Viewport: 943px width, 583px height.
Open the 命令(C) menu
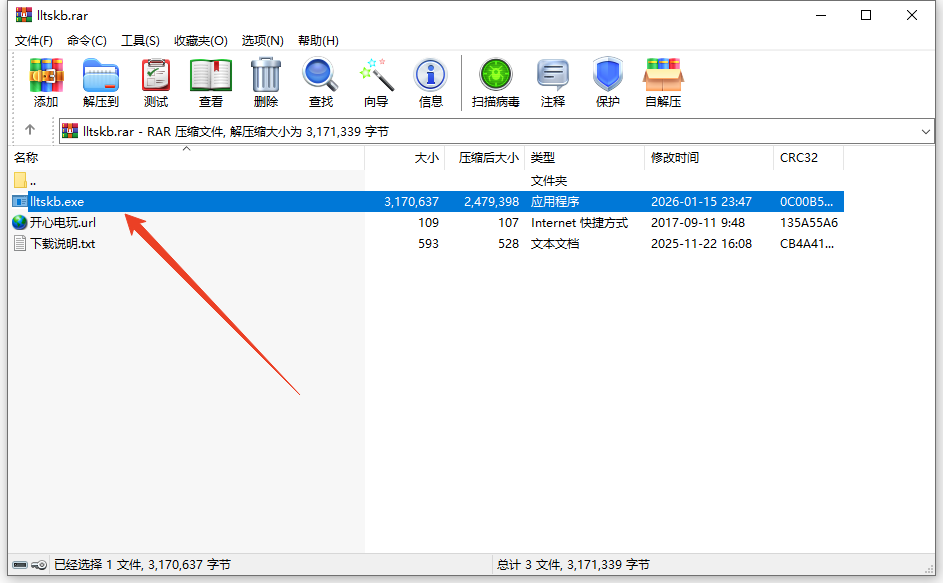click(87, 40)
